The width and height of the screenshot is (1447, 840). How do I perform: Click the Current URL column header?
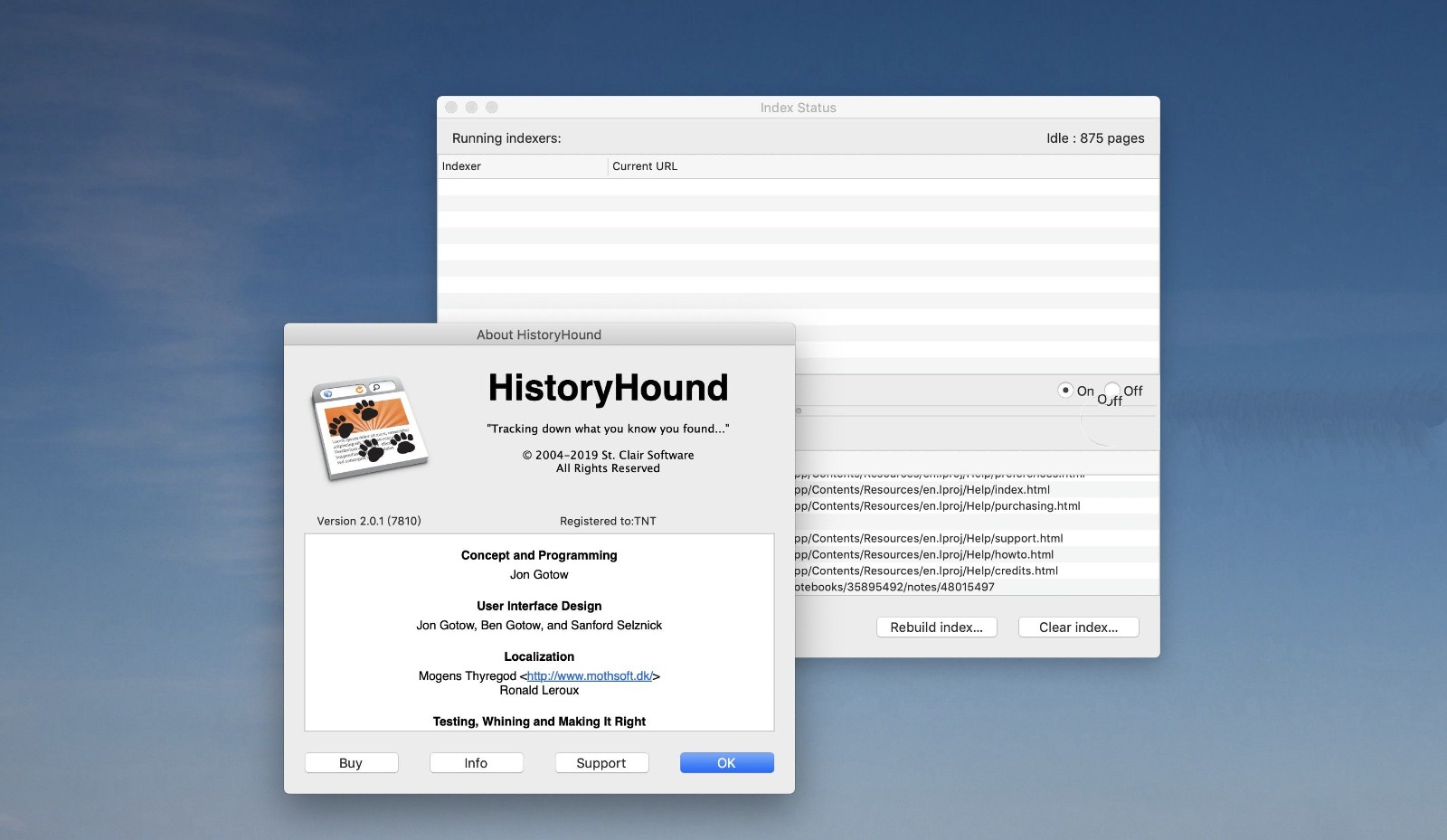[884, 166]
